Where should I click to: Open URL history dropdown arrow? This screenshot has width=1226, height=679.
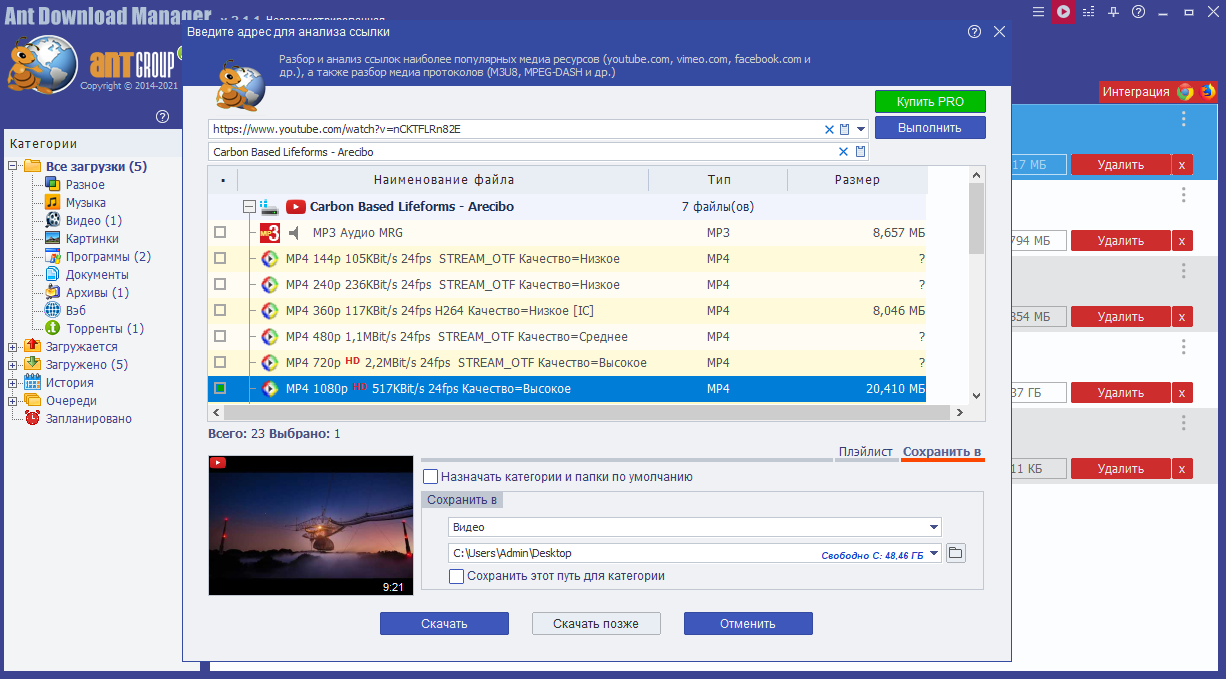(x=861, y=129)
